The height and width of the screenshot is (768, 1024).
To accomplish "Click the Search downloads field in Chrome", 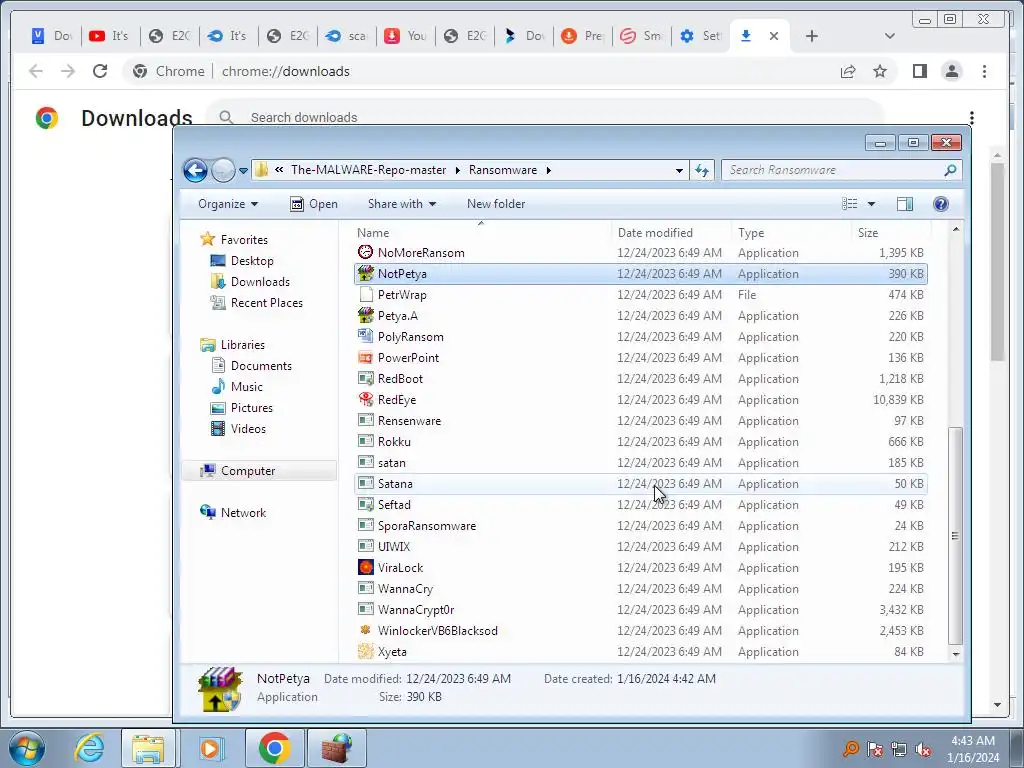I will [x=545, y=118].
